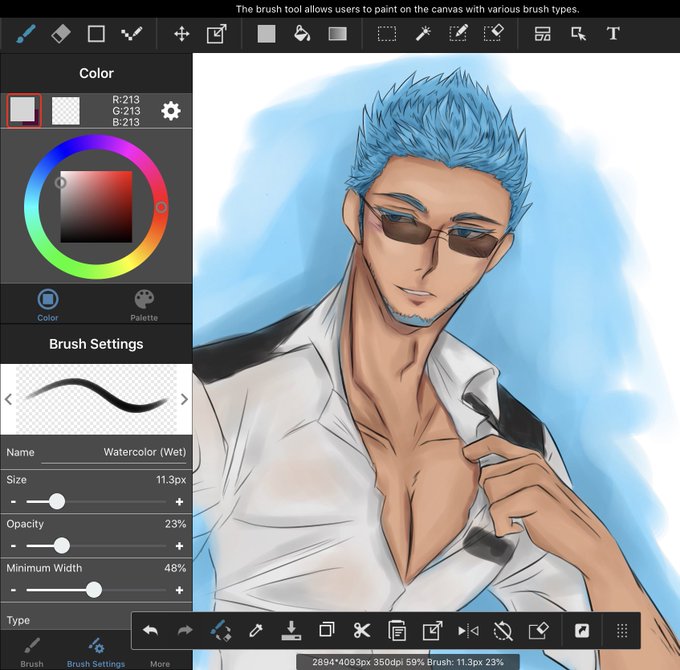Activate the Move tool
This screenshot has height=670, width=680.
(x=181, y=34)
